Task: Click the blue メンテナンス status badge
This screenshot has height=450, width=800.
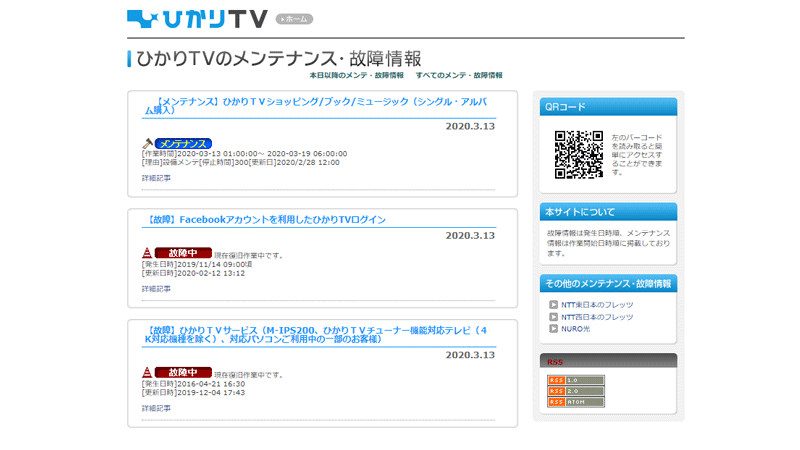Action: pyautogui.click(x=183, y=144)
